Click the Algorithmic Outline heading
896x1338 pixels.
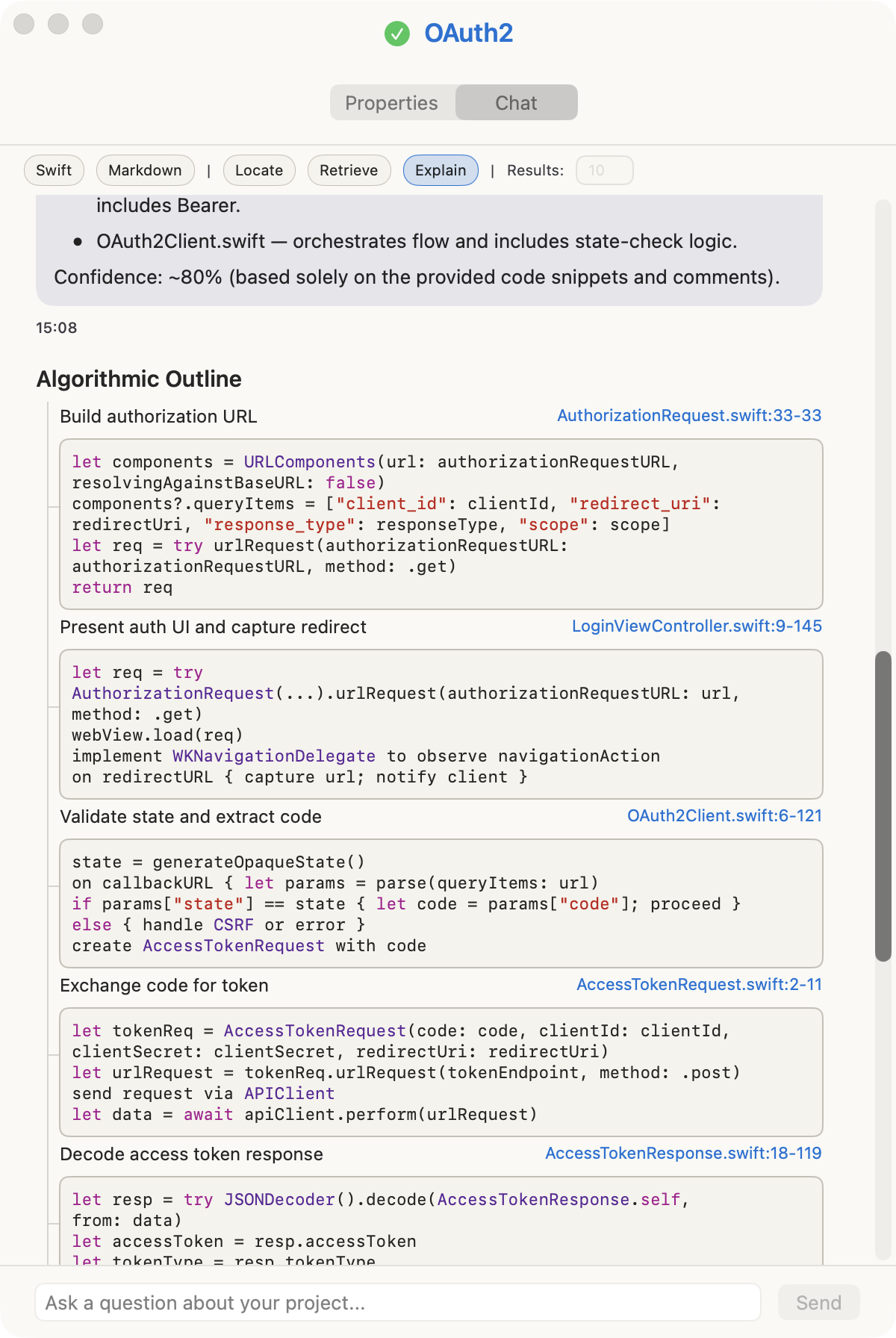(x=138, y=379)
